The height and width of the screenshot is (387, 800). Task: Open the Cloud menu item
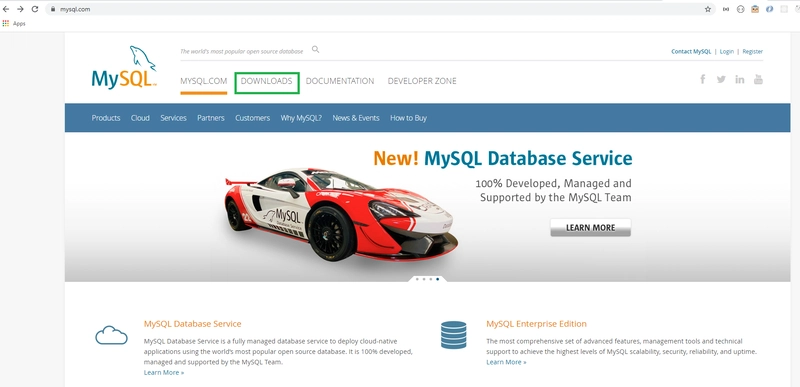(x=140, y=118)
